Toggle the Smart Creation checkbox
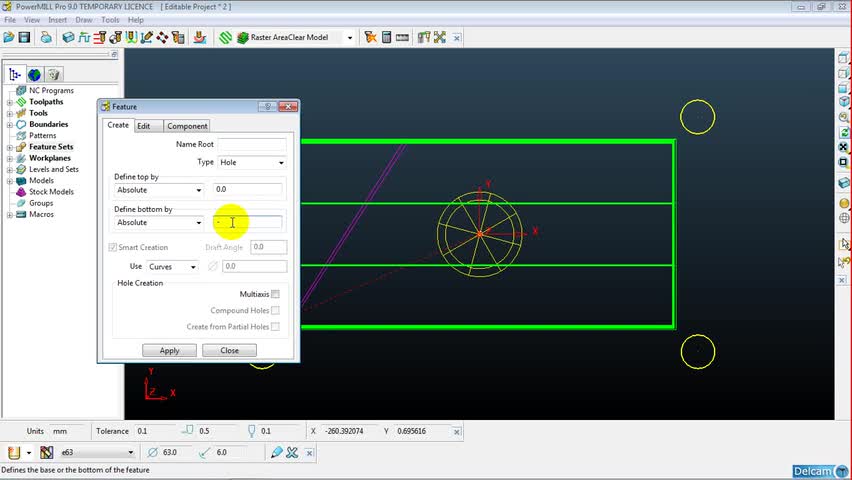Screen dimensions: 852x480 [112, 247]
